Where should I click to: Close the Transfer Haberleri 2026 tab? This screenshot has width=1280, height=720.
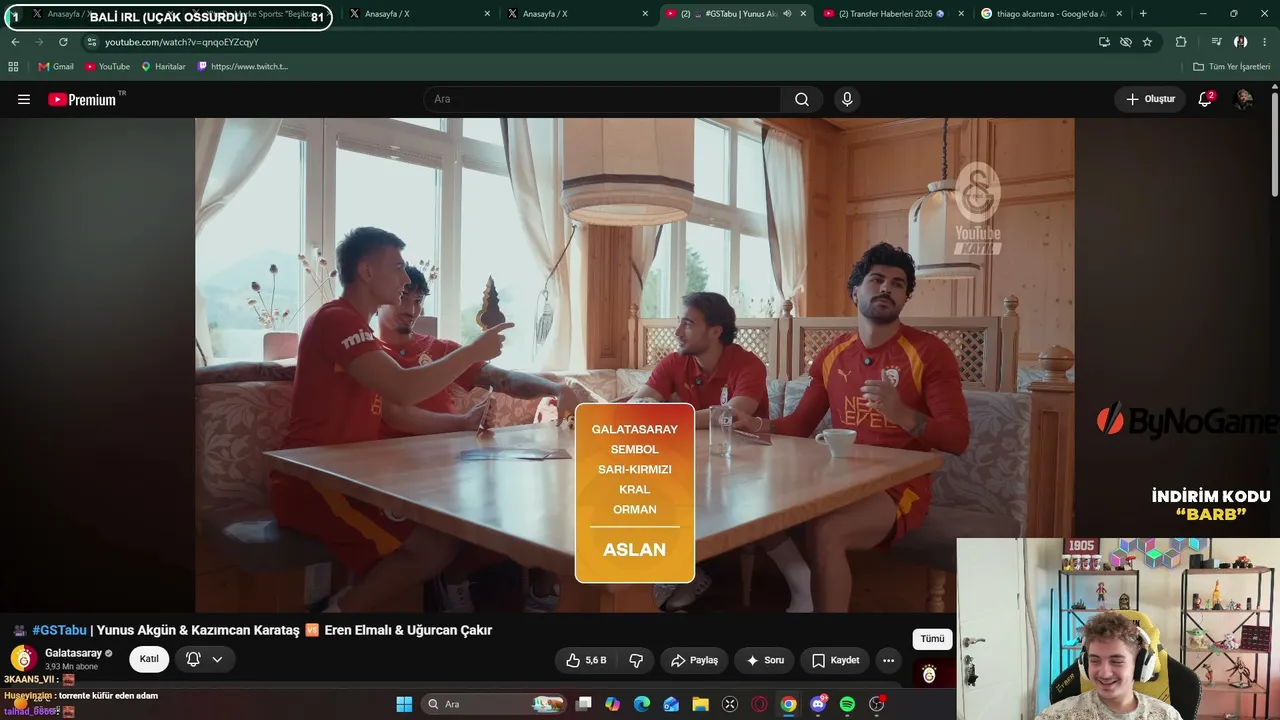coord(961,14)
